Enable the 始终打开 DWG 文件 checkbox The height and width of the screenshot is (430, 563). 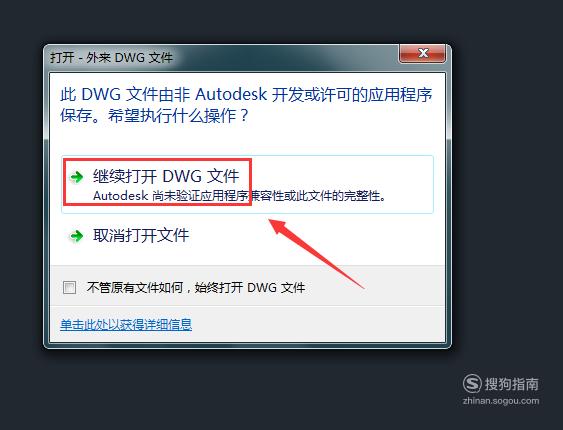(x=69, y=288)
